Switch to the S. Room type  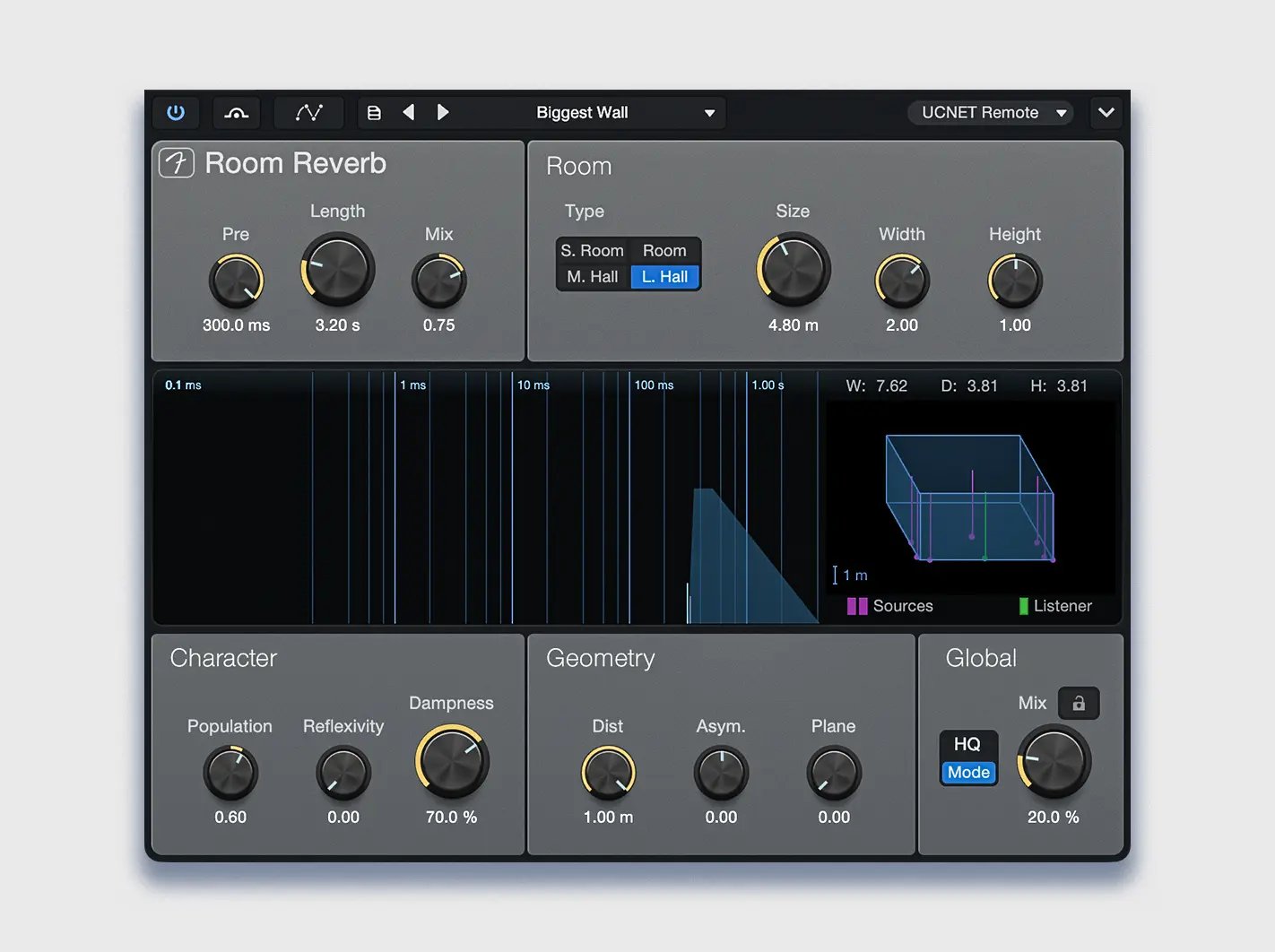[592, 250]
